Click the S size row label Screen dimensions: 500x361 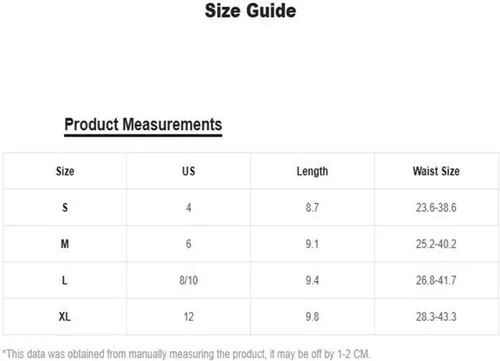pyautogui.click(x=65, y=207)
